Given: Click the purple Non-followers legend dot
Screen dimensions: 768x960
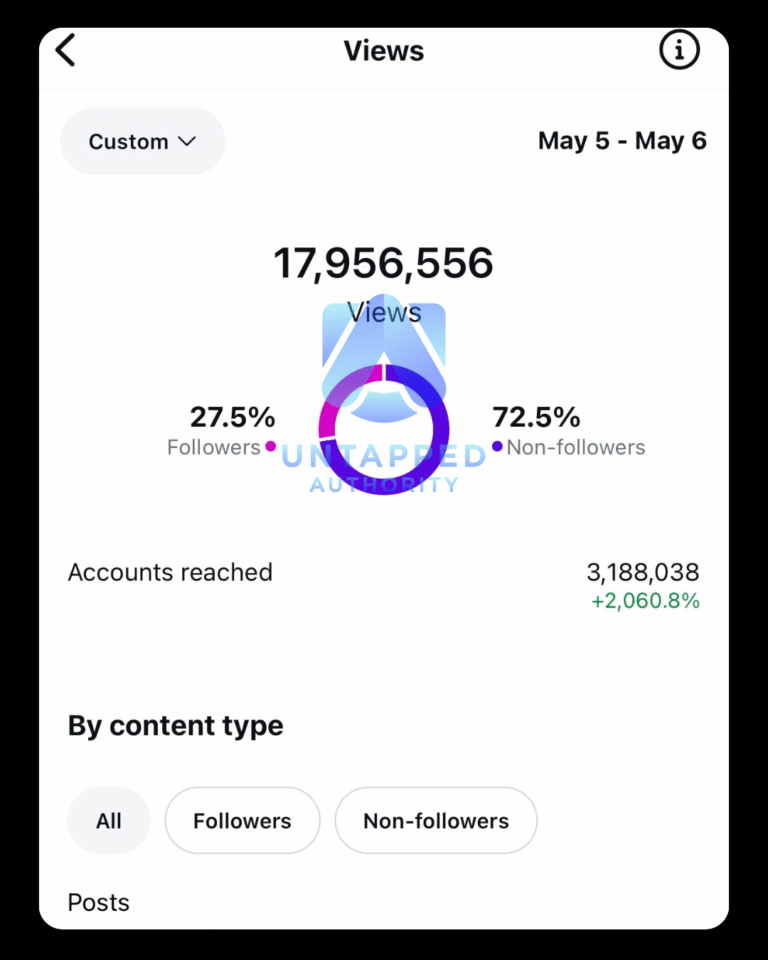Looking at the screenshot, I should (x=497, y=447).
